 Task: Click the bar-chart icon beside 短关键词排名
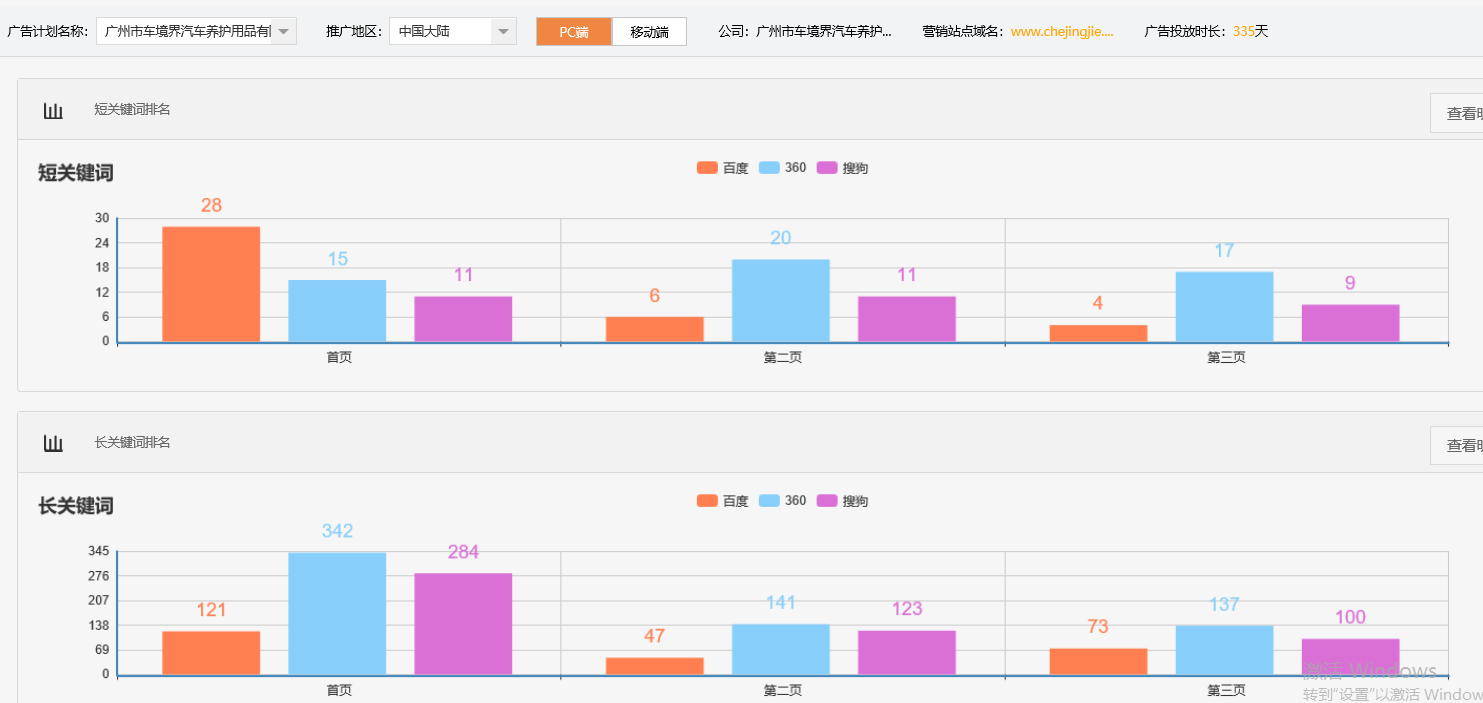click(53, 110)
